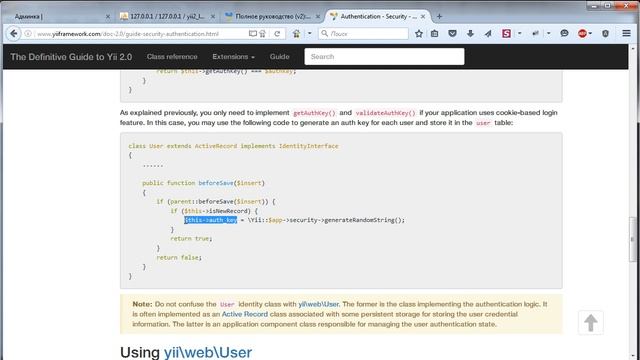Screen dimensions: 640x360
Task: Click the scroll-to-top arrow button
Action: click(591, 323)
